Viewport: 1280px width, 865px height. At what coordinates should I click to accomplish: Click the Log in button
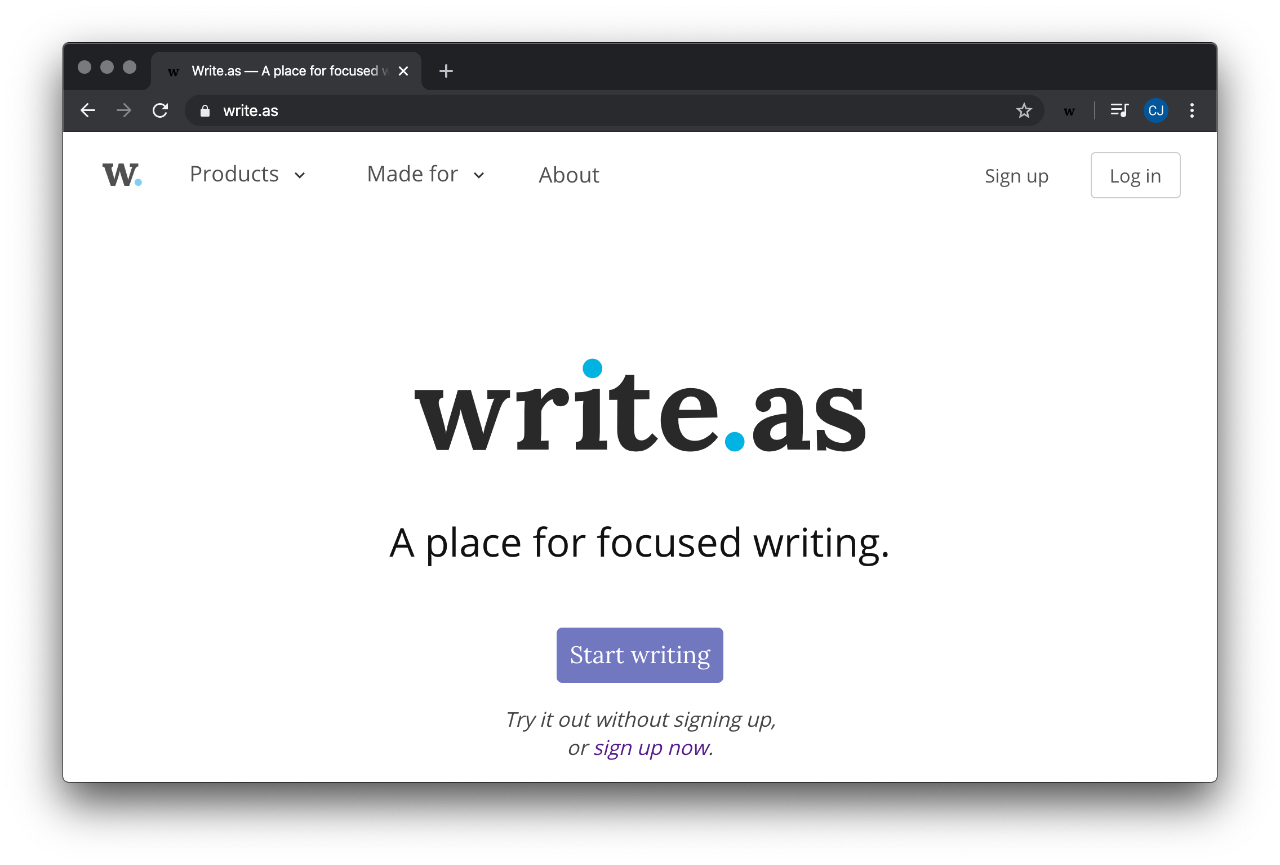(1135, 175)
